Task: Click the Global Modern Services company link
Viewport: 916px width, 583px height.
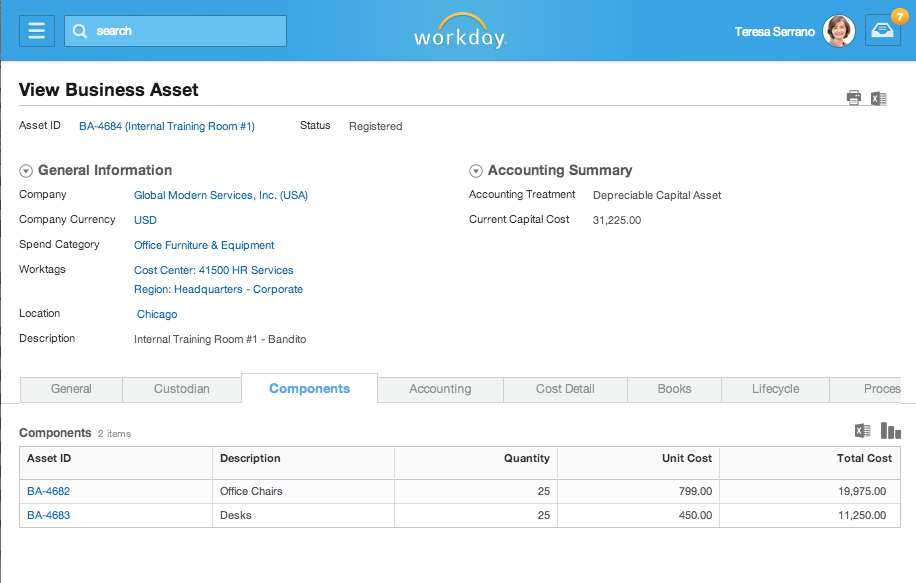Action: tap(220, 195)
